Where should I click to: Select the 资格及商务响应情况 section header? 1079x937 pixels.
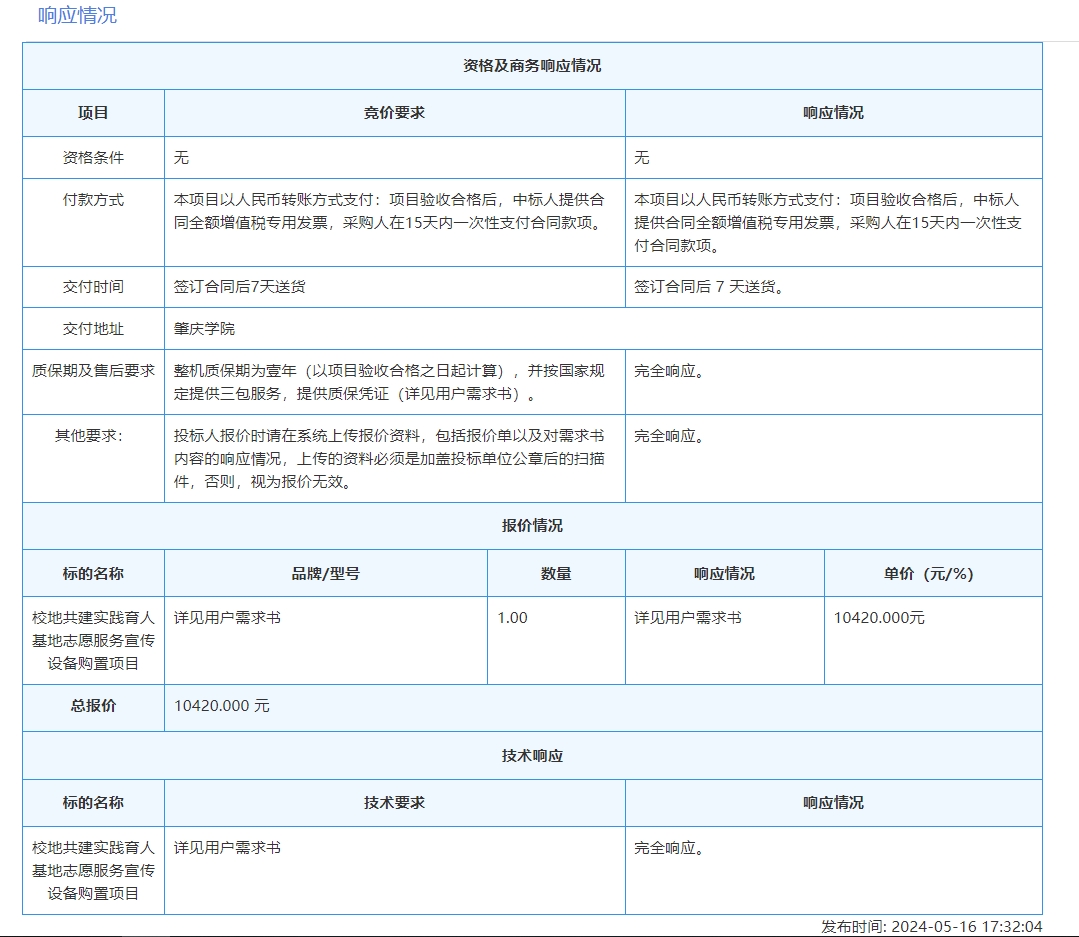coord(532,66)
